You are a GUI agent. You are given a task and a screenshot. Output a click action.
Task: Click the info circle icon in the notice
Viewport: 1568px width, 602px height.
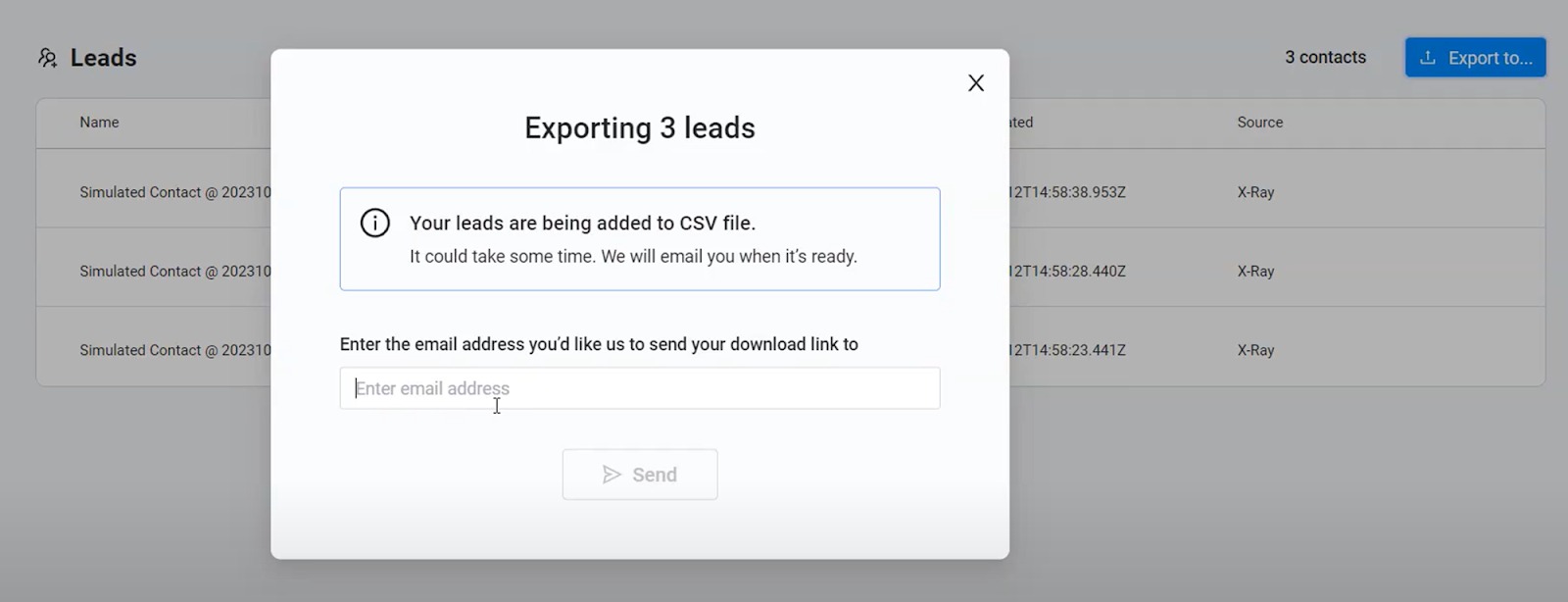click(374, 224)
